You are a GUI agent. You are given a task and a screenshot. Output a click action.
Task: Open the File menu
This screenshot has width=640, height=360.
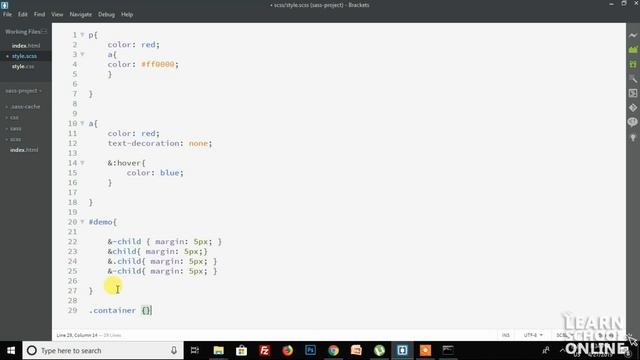coord(7,14)
